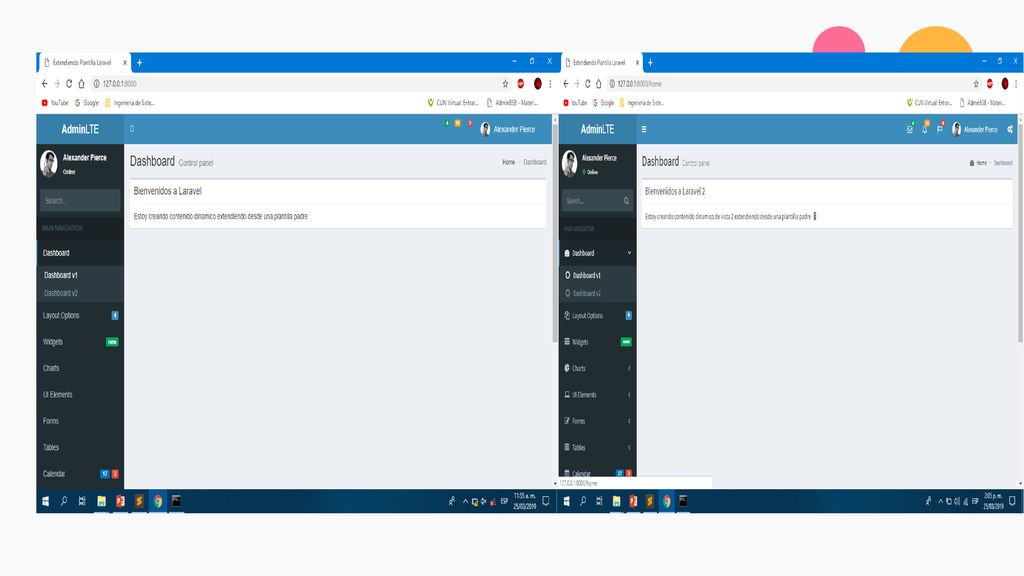Click search magnifier icon in right window sidebar
This screenshot has width=1024, height=576.
[x=626, y=201]
